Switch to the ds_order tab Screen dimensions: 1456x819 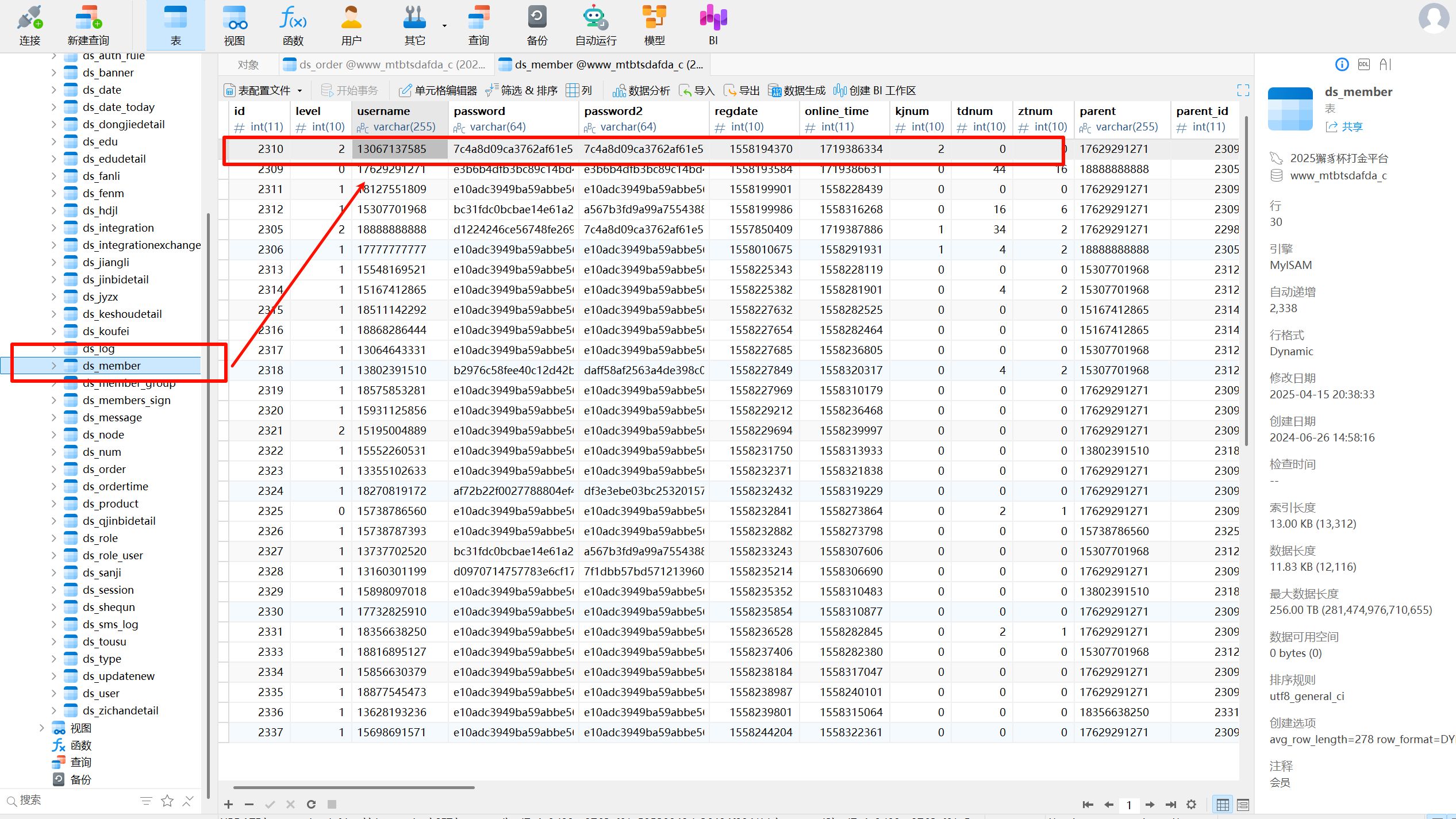pyautogui.click(x=386, y=64)
